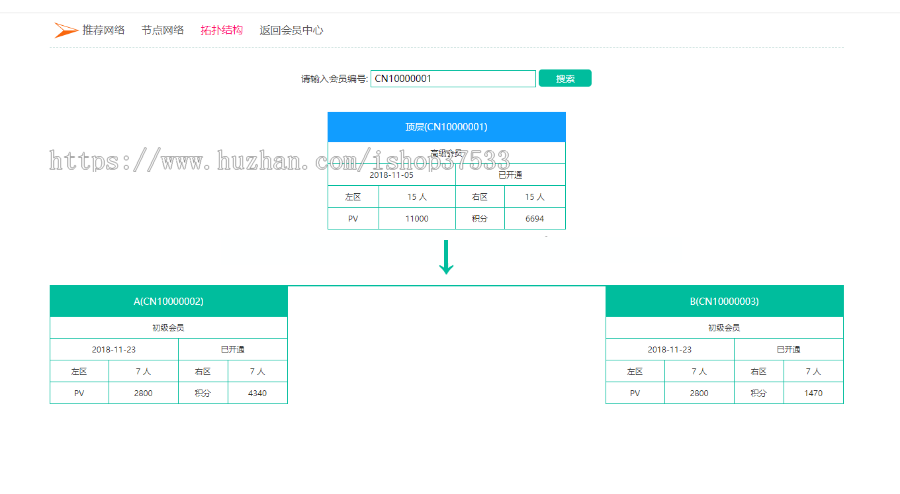Click 已开通 status in node A
Viewport: 900px width, 494px height.
[x=232, y=349]
